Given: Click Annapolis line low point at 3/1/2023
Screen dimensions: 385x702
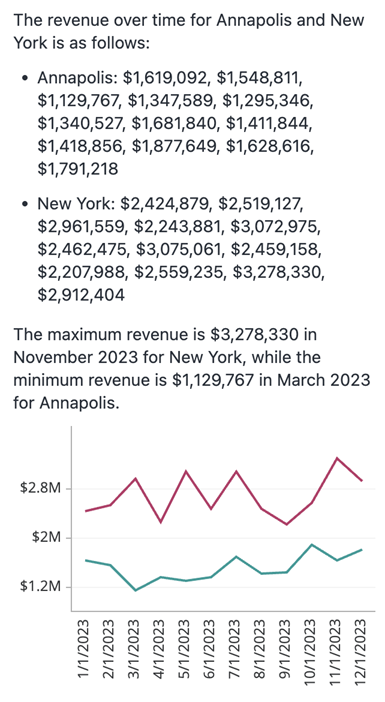Looking at the screenshot, I should [x=136, y=591].
